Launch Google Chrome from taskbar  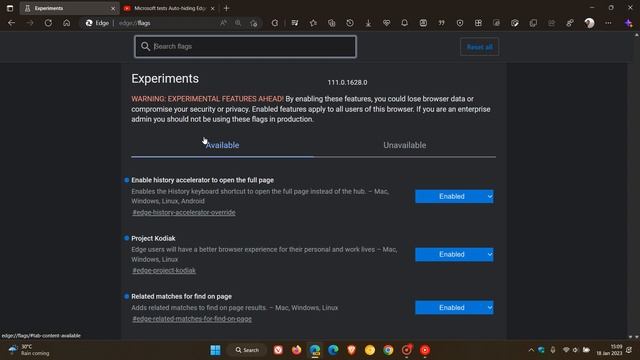pyautogui.click(x=388, y=350)
